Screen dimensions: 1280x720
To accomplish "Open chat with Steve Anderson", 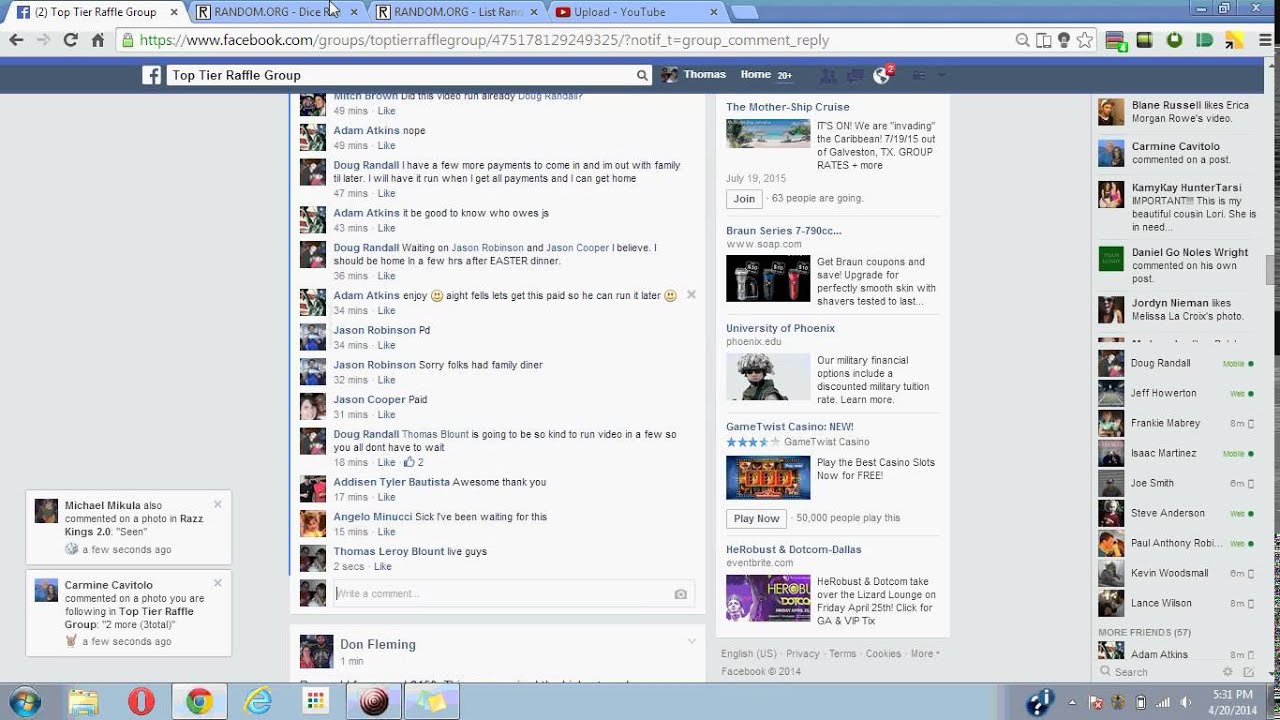I will pyautogui.click(x=1176, y=513).
